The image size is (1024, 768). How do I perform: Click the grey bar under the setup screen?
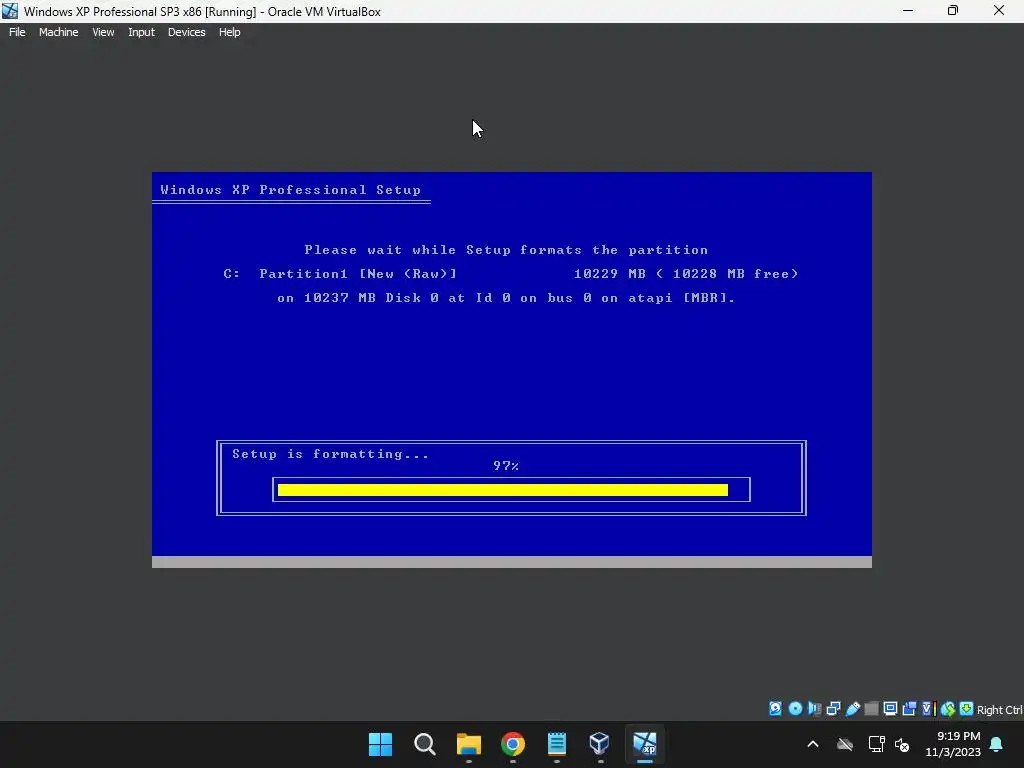coord(511,562)
